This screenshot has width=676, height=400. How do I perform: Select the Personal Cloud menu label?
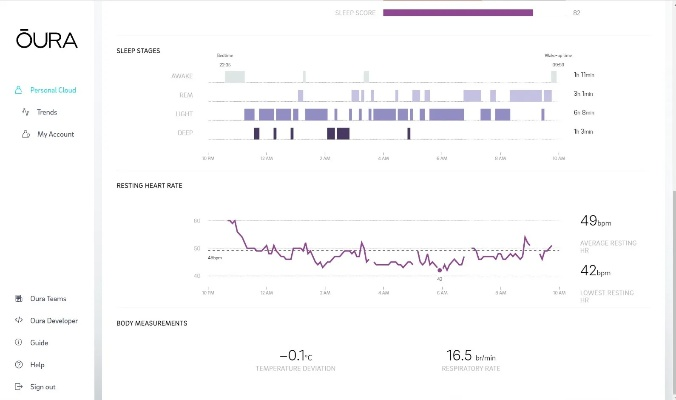click(53, 90)
